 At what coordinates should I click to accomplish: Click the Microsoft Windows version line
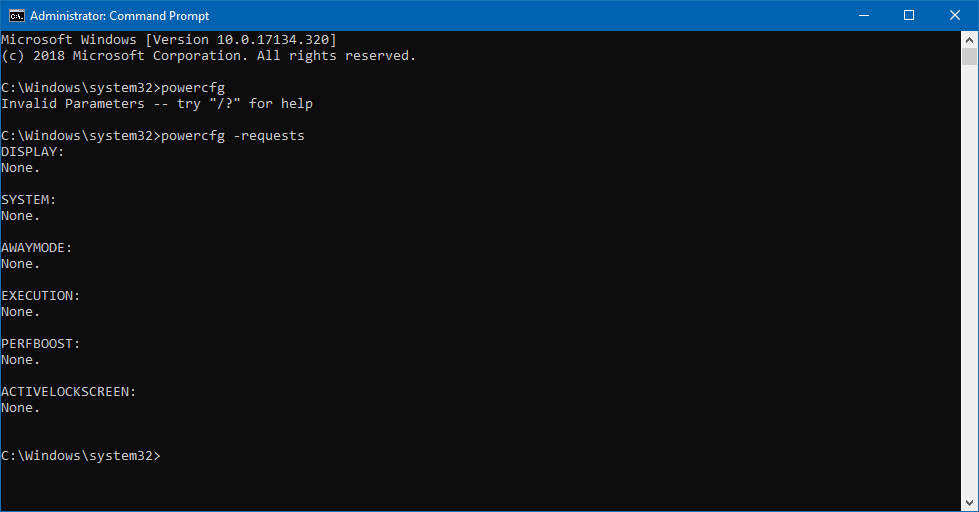[169, 40]
